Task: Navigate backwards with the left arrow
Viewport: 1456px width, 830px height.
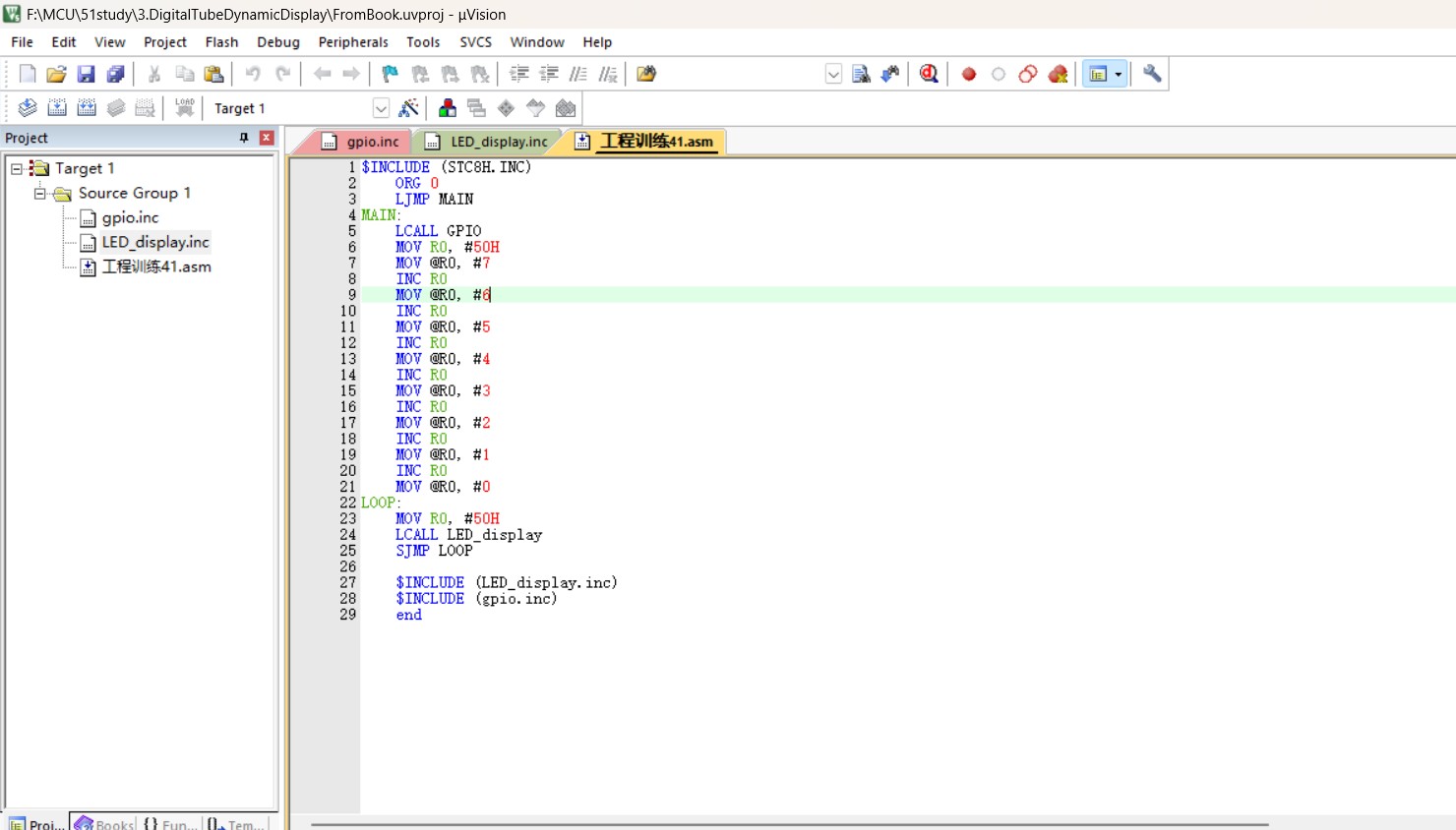Action: click(x=322, y=74)
